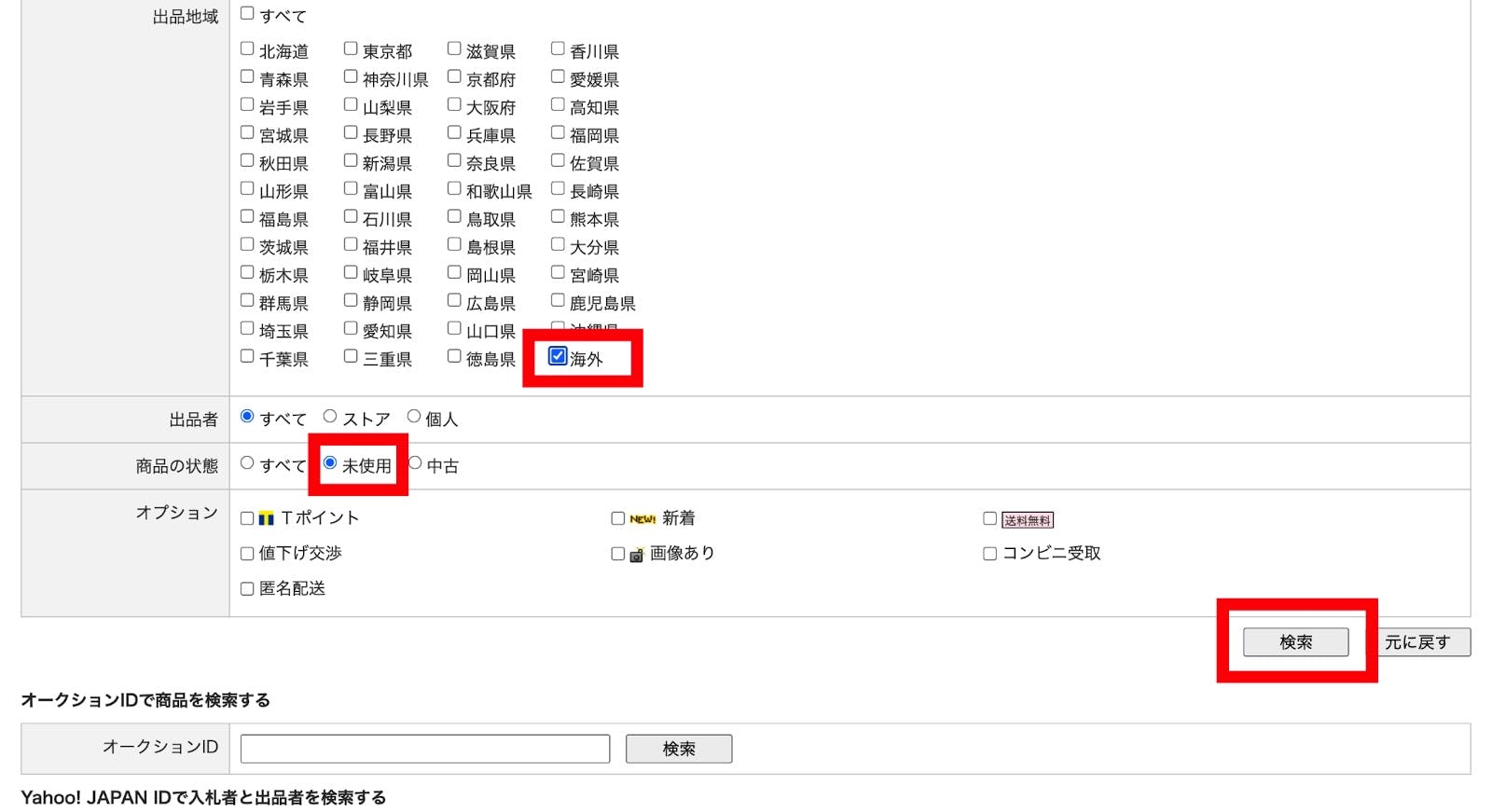Enable the 画像あり camera option checkbox

point(617,554)
